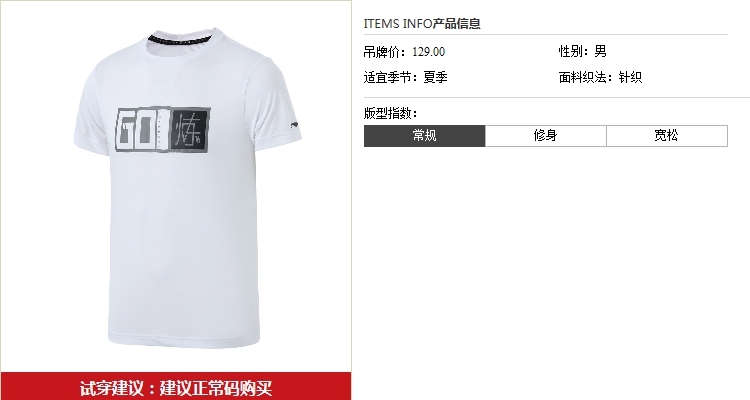The image size is (750, 400).
Task: Click the black collar trim of shirt
Action: [180, 38]
